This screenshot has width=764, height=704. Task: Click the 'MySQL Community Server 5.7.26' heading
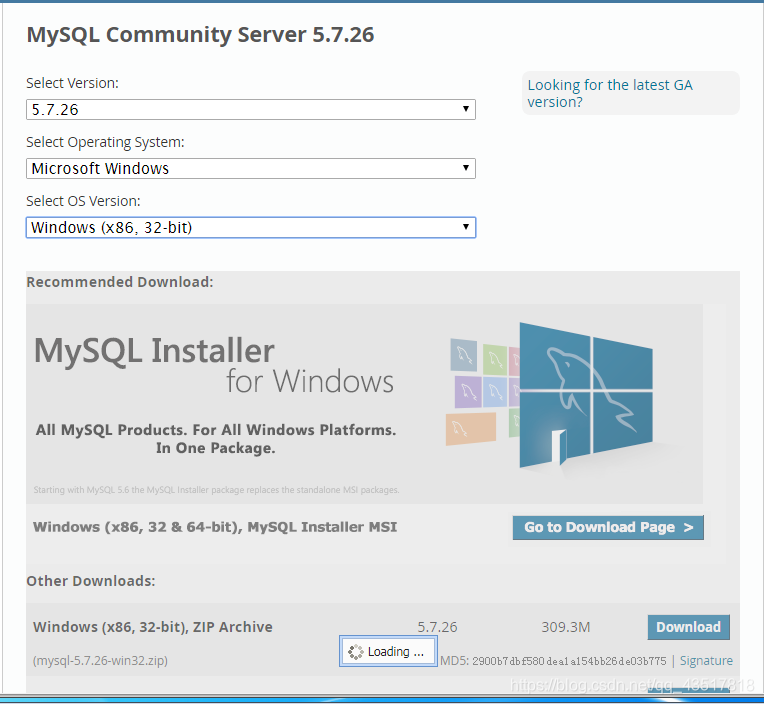pyautogui.click(x=200, y=35)
